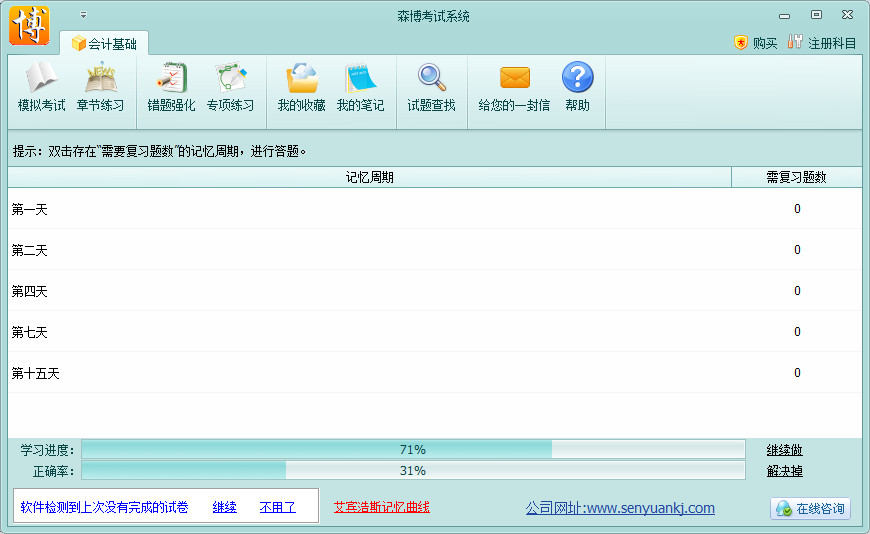This screenshot has width=870, height=534.
Task: Click 不用了 to dismiss unfinished paper
Action: [277, 507]
